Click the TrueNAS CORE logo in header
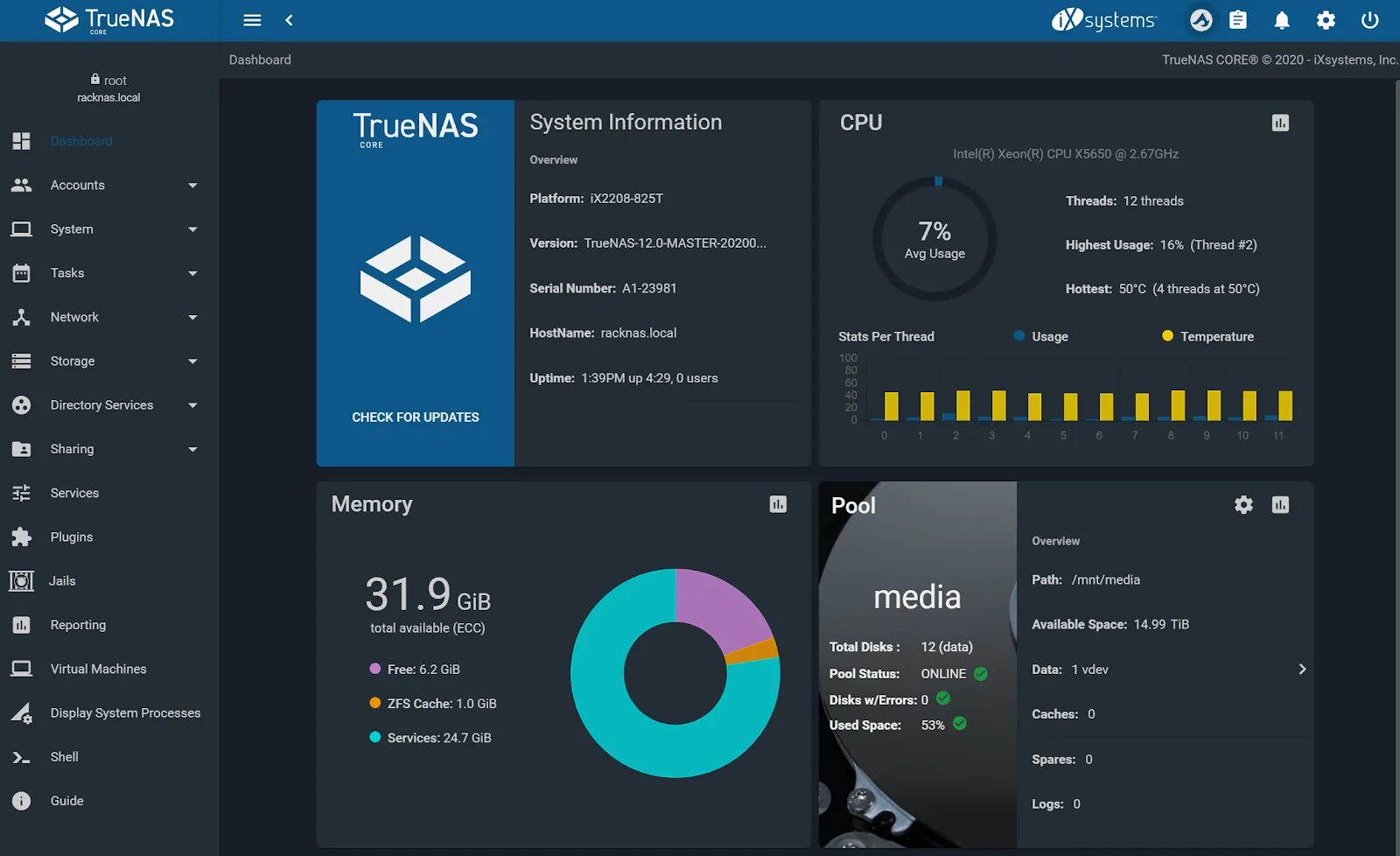1400x856 pixels. pos(109,19)
